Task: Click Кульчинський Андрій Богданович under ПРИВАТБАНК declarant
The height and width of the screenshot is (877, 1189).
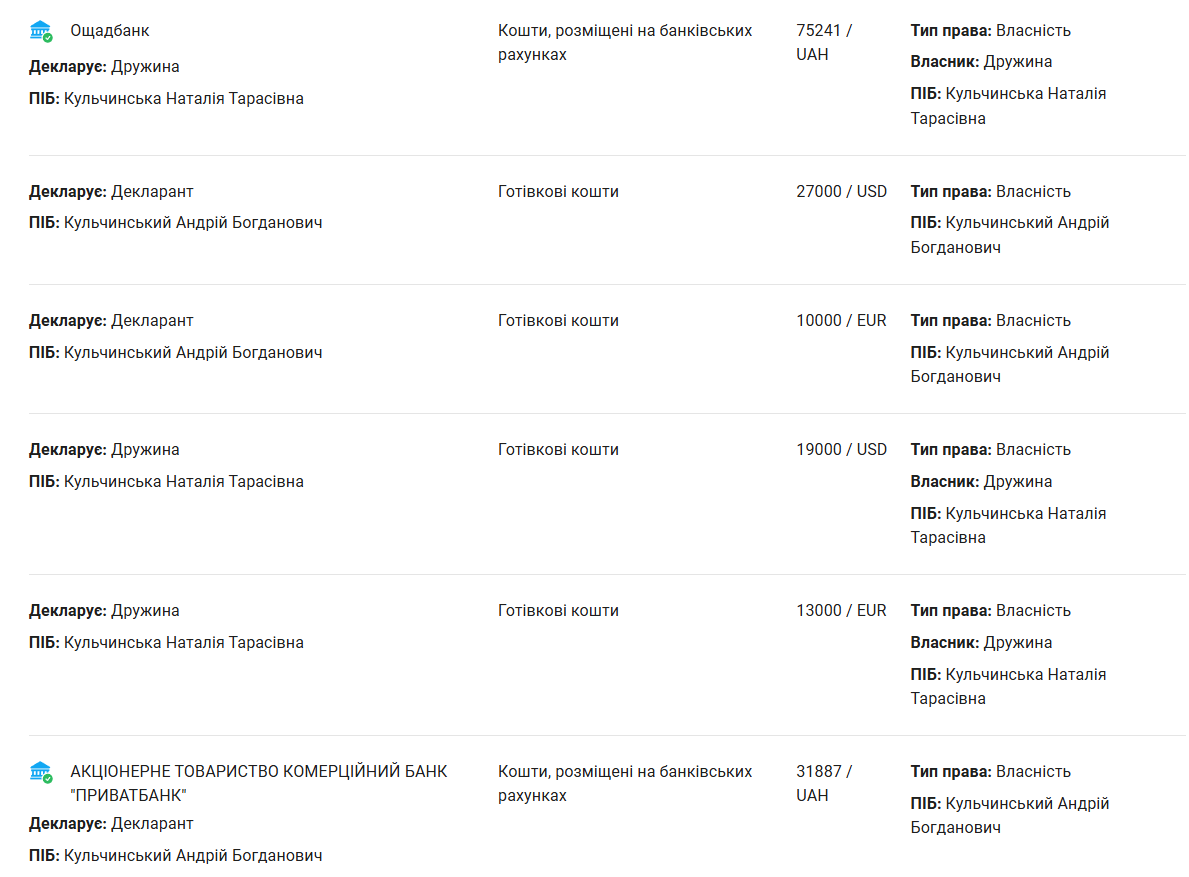Action: tap(193, 855)
